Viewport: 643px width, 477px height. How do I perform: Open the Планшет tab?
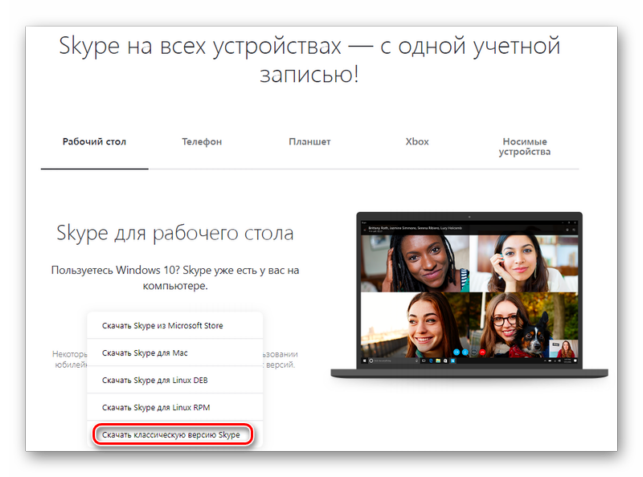click(310, 142)
